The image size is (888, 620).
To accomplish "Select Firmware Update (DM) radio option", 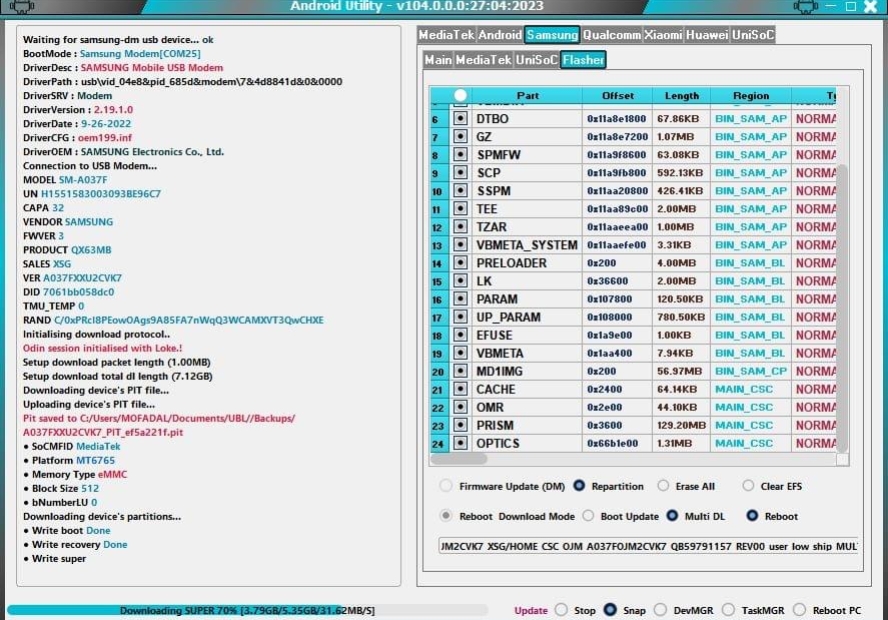I will (x=446, y=486).
